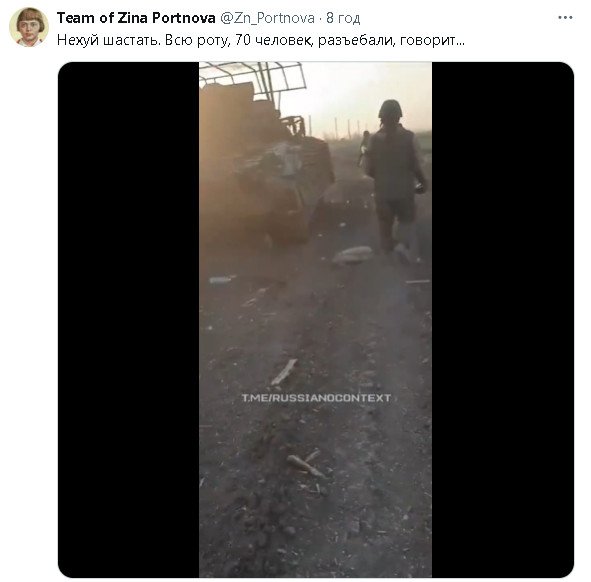Image resolution: width=591 pixels, height=582 pixels.
Task: Open the tweet via the '8 год' timestamp
Action: (x=343, y=18)
